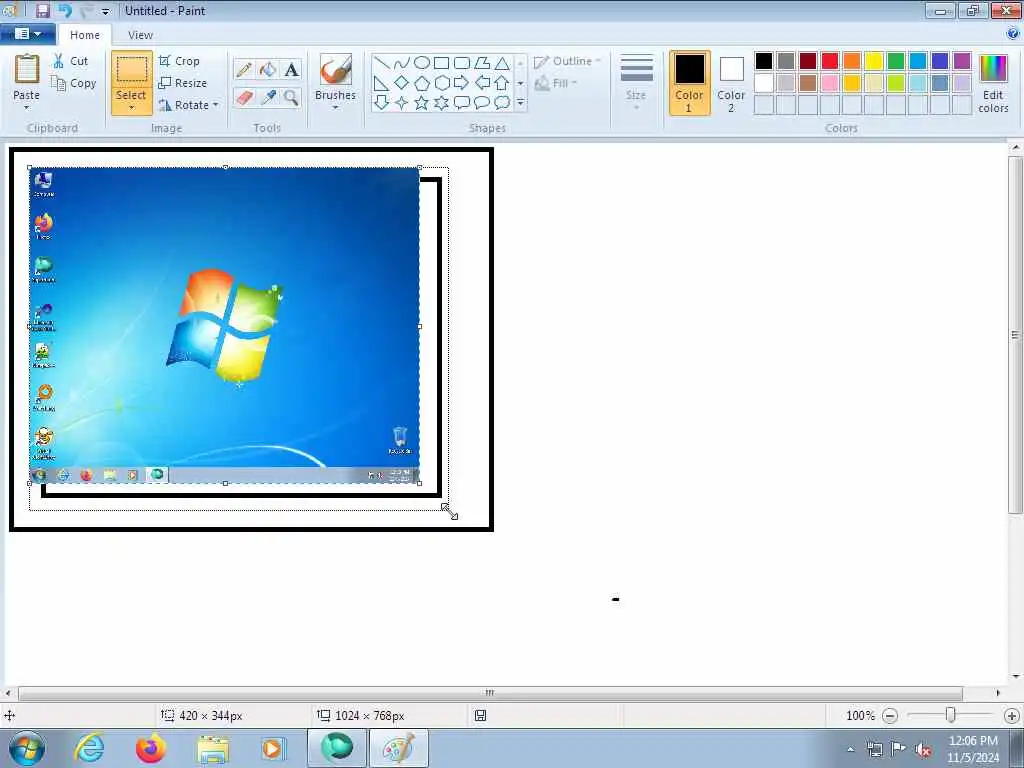Open the Paste dropdown arrow
The width and height of the screenshot is (1024, 768).
pos(27,108)
